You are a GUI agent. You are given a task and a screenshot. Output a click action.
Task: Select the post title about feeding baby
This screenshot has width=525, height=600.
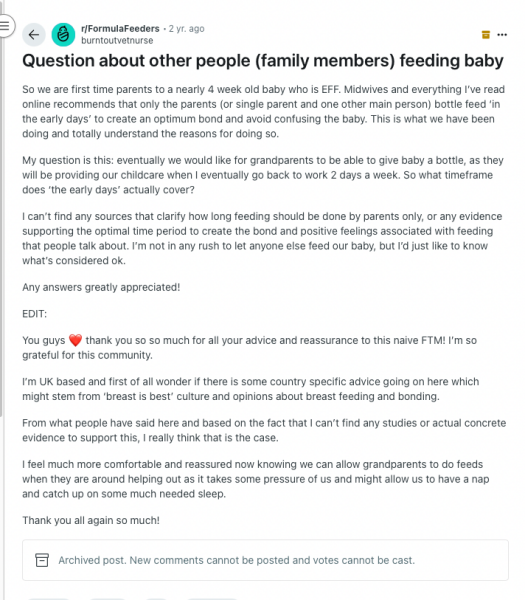click(x=262, y=60)
